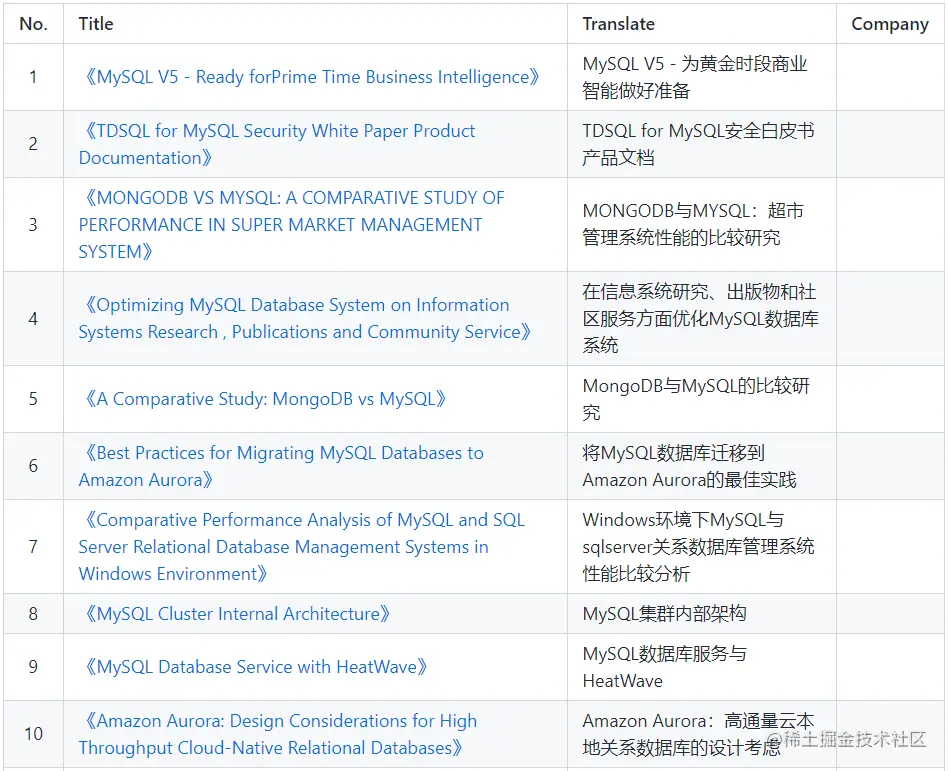Click row number 7 cell
The image size is (948, 771).
pyautogui.click(x=33, y=546)
